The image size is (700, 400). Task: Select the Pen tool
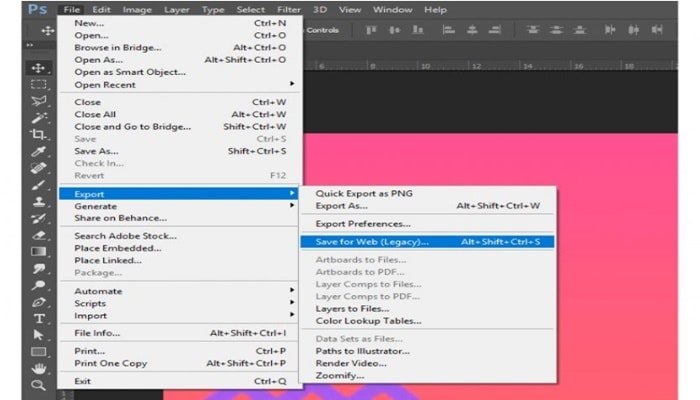coord(38,302)
